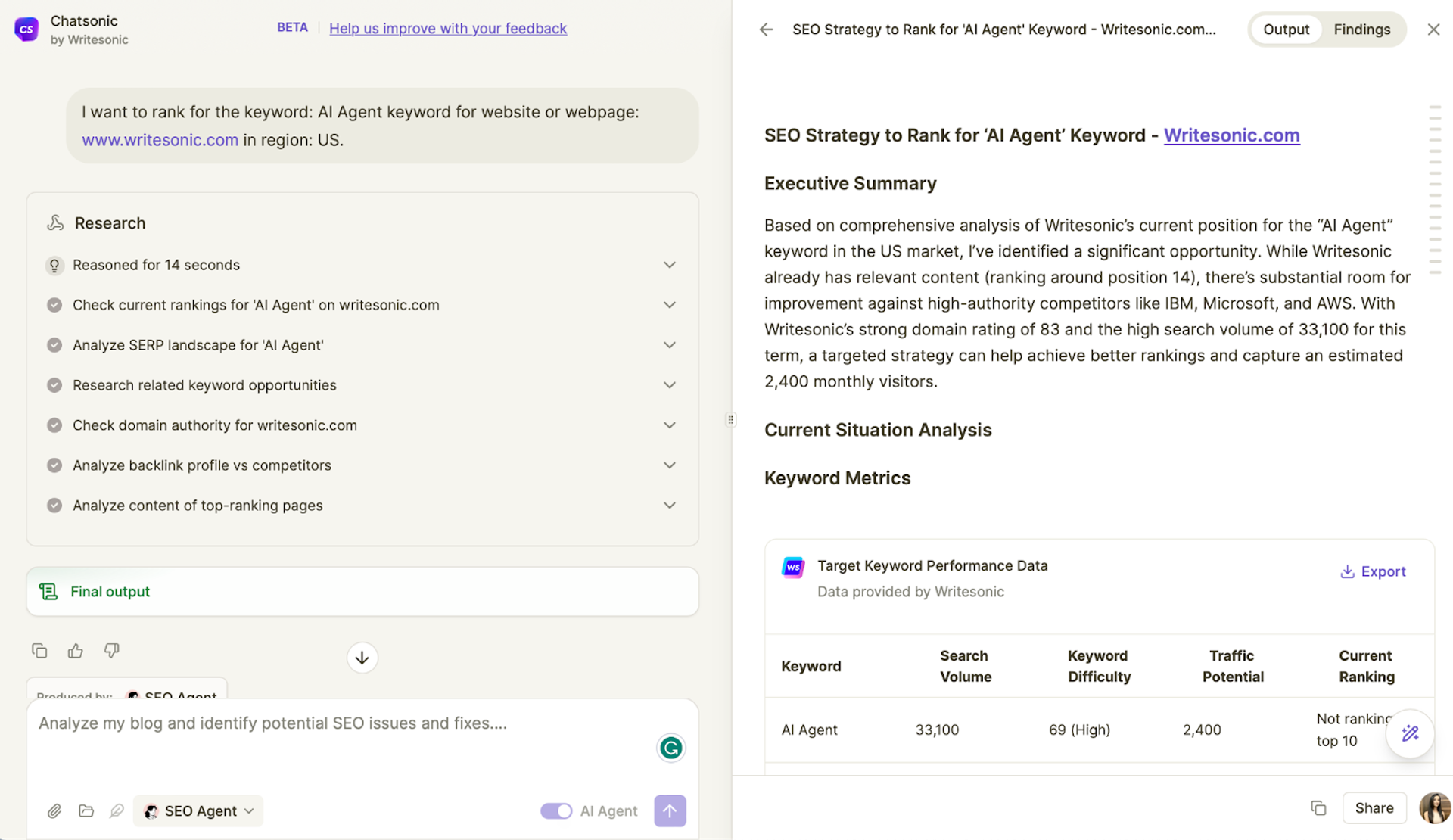
Task: Expand Analyze backlink profile vs competitors chevron
Action: pos(670,465)
